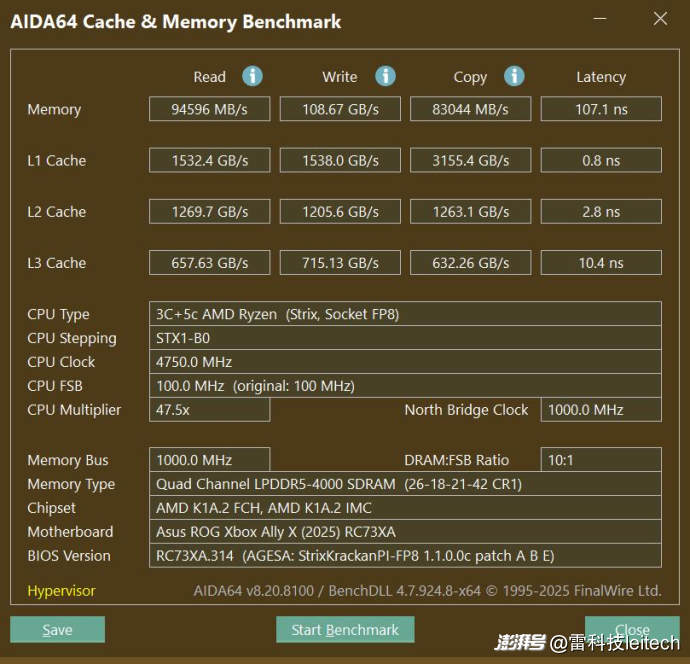Minimize the AIDA64 benchmark window
Viewport: 690px width, 664px height.
click(599, 19)
